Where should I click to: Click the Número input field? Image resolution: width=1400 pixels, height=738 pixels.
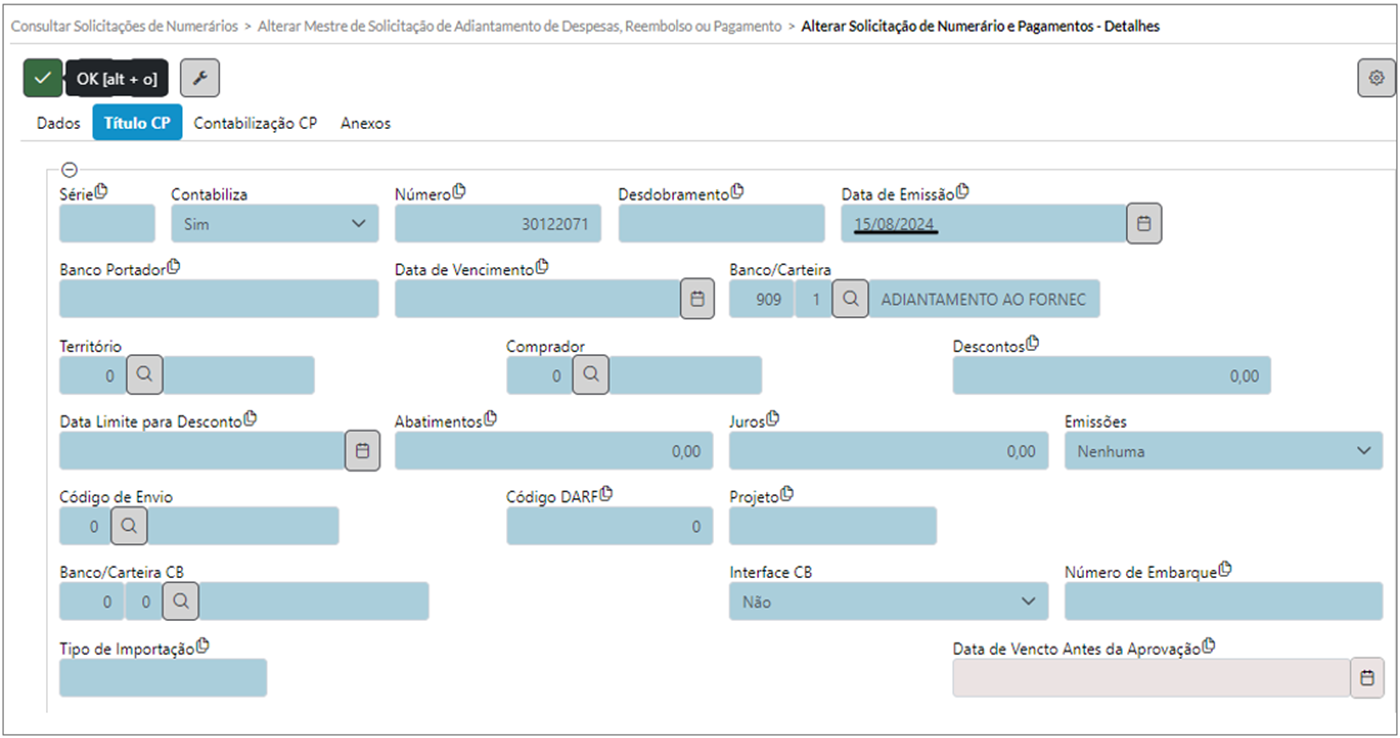[x=498, y=224]
